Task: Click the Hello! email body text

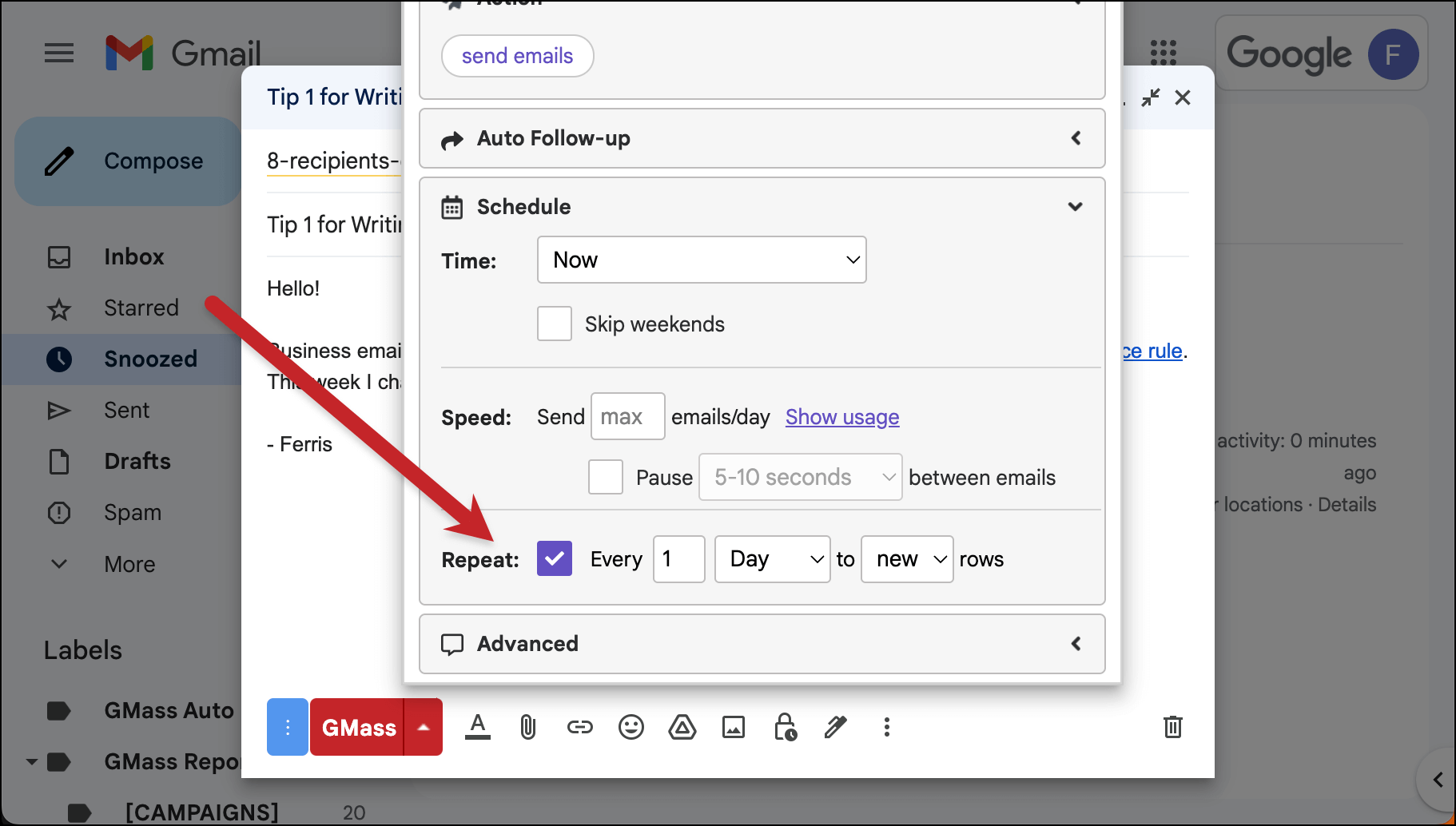Action: 293,288
